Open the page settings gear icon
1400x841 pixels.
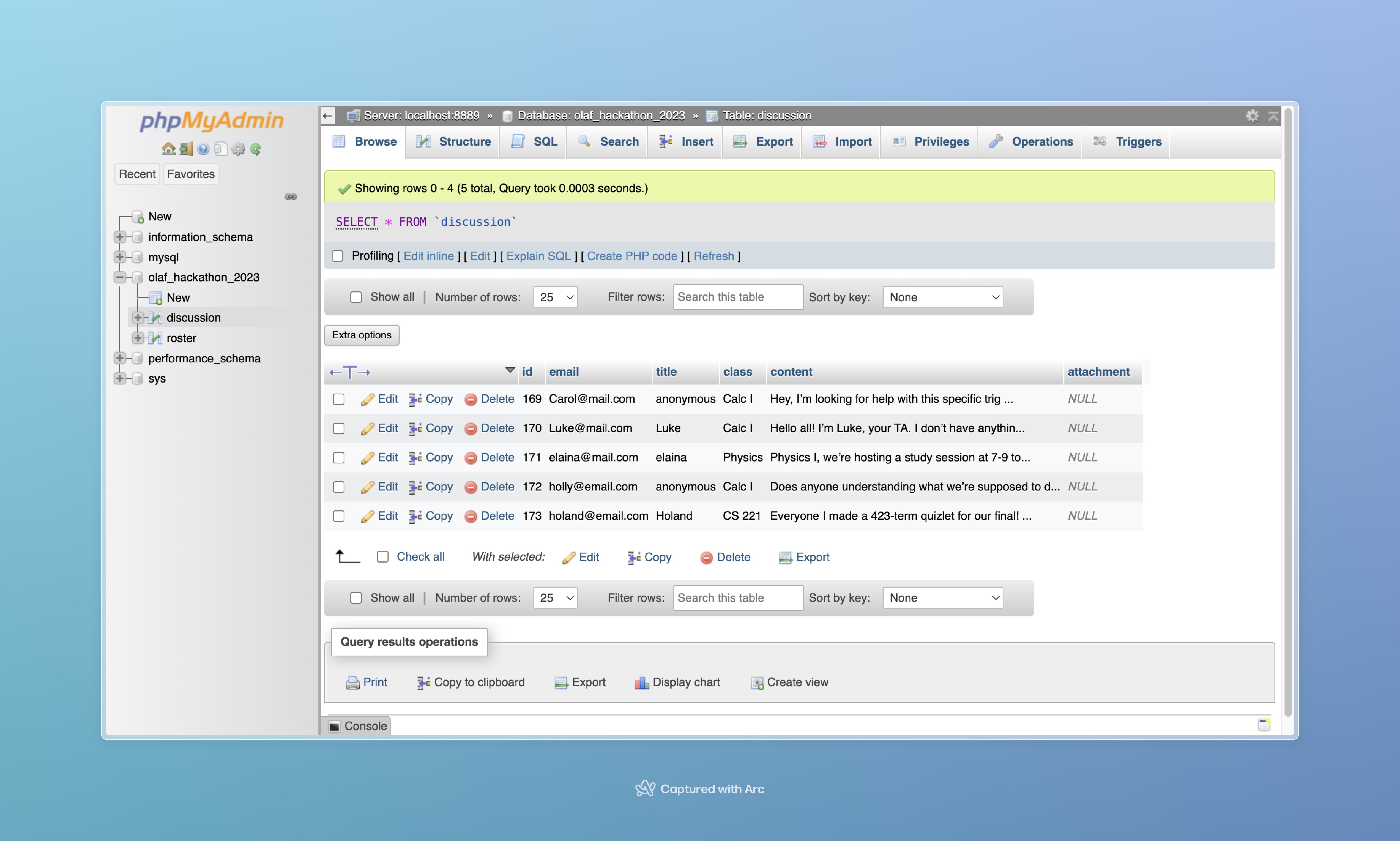(x=1252, y=116)
